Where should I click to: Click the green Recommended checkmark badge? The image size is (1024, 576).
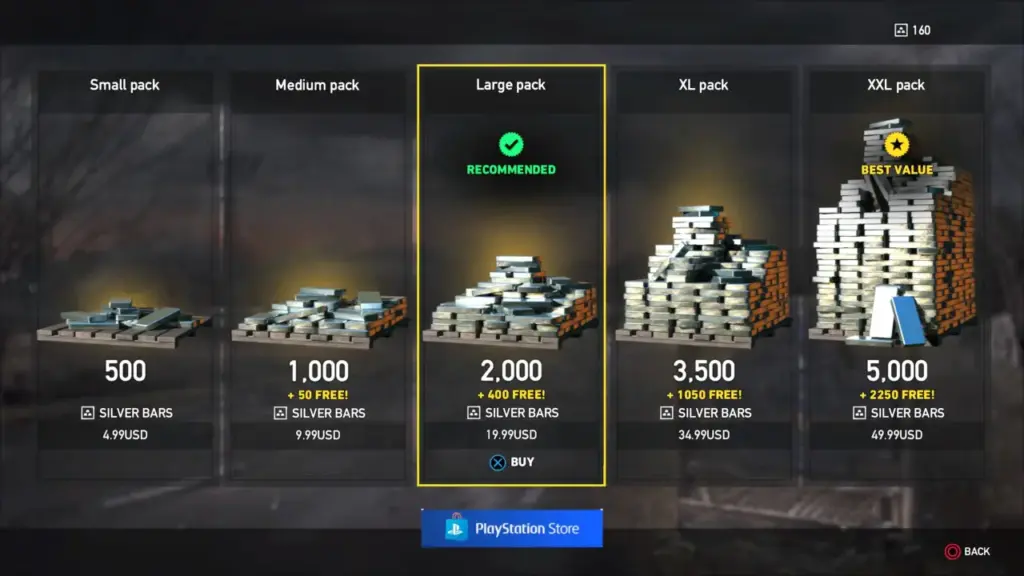coord(511,144)
